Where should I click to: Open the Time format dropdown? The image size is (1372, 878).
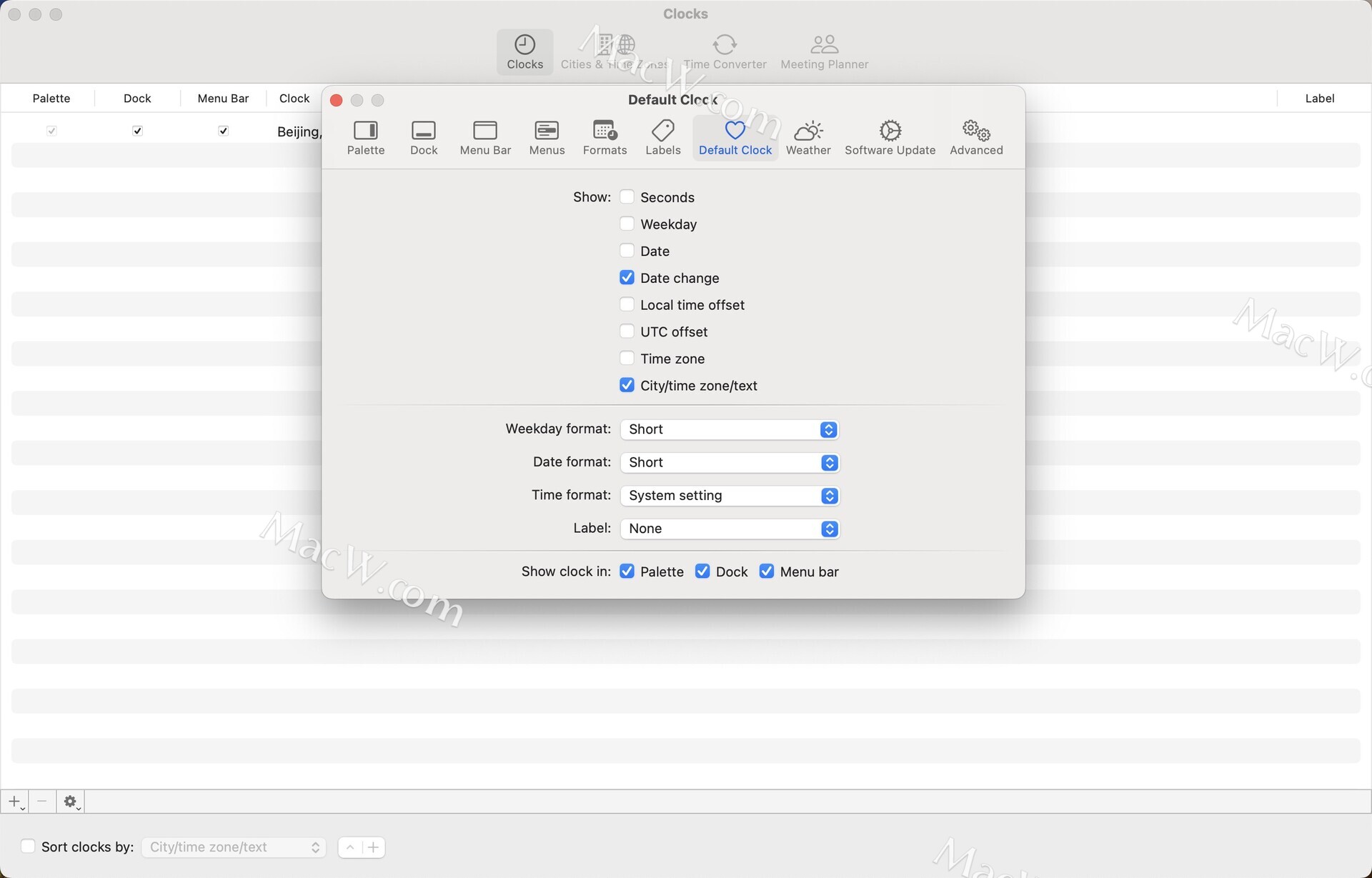(730, 496)
